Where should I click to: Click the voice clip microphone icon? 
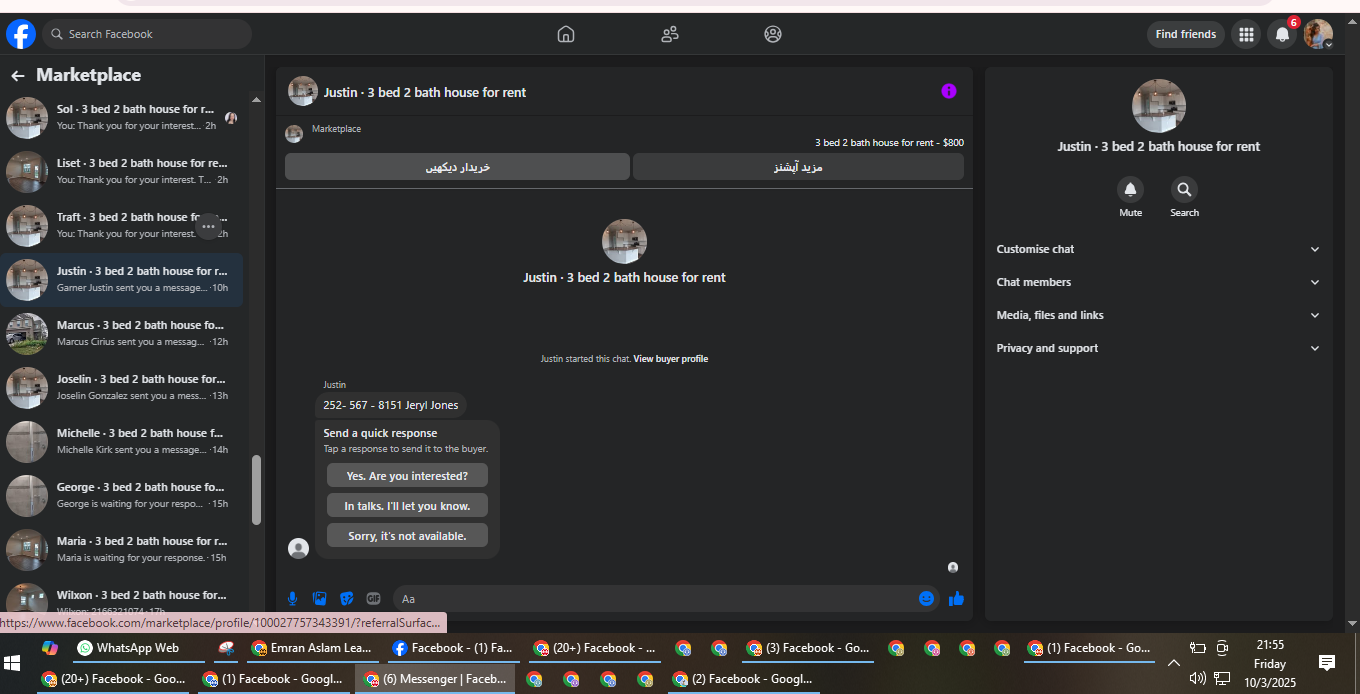293,598
